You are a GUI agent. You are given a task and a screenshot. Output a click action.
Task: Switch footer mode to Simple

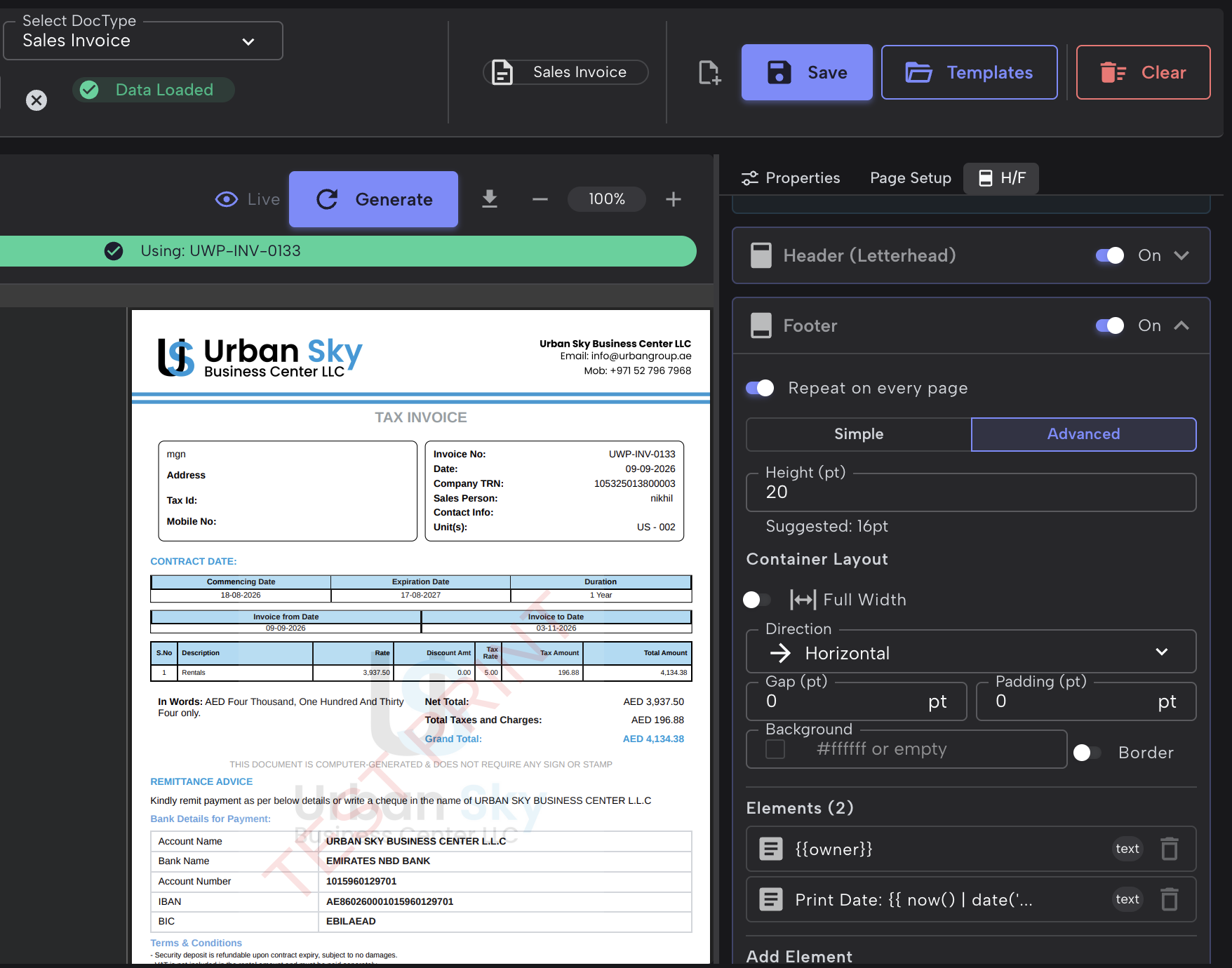pos(859,434)
